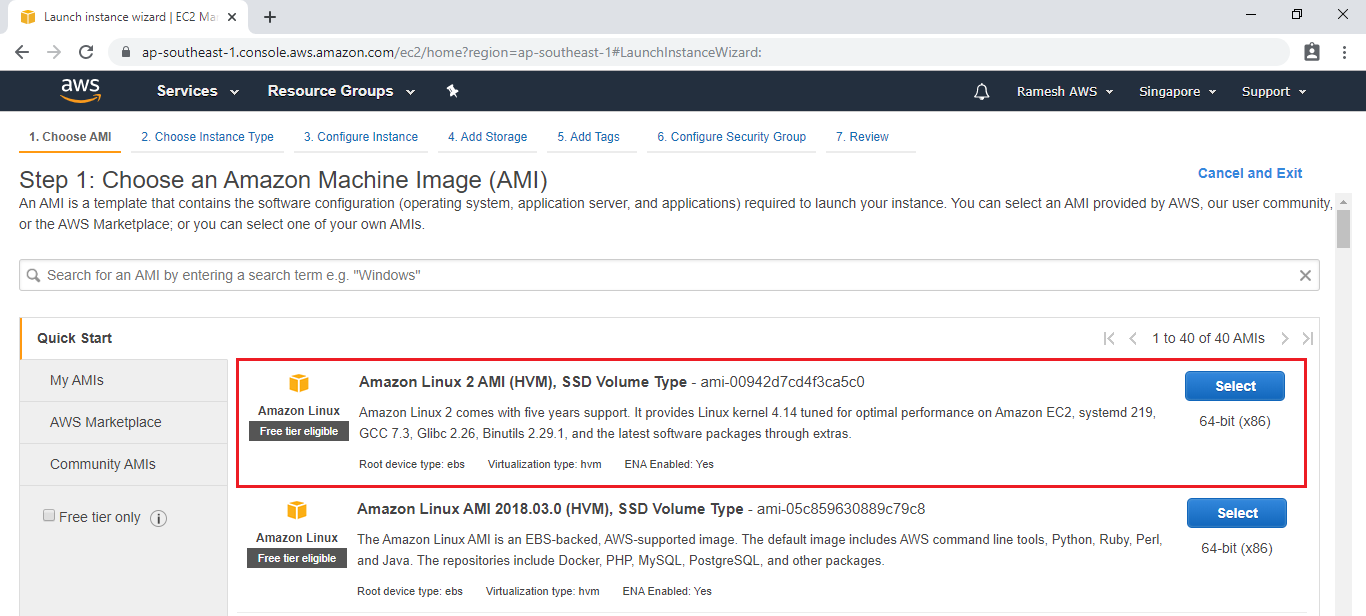Click the Amazon Linux 2 AMI title text
The image size is (1366, 616).
coord(522,382)
